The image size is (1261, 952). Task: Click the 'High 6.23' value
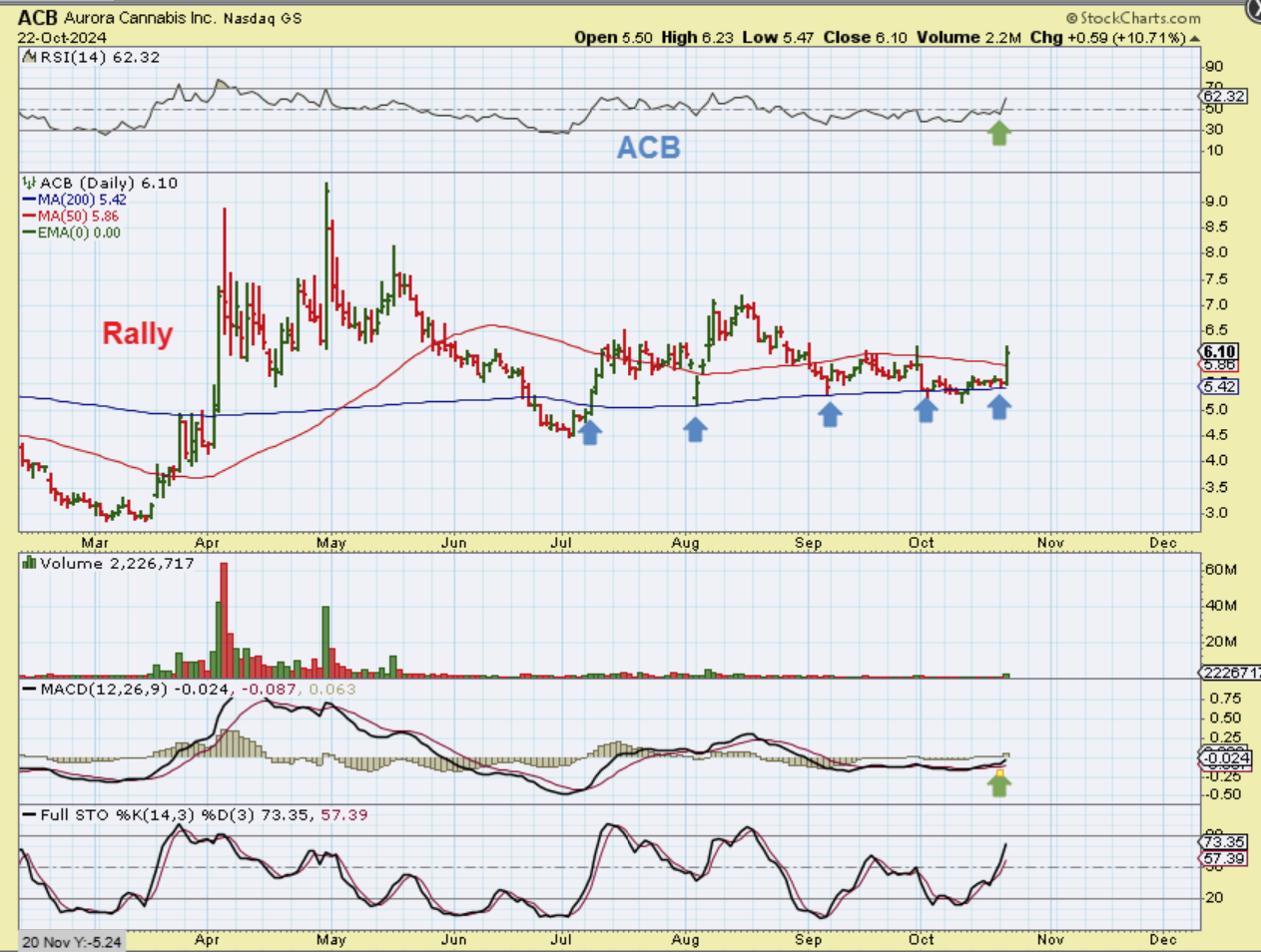coord(697,38)
